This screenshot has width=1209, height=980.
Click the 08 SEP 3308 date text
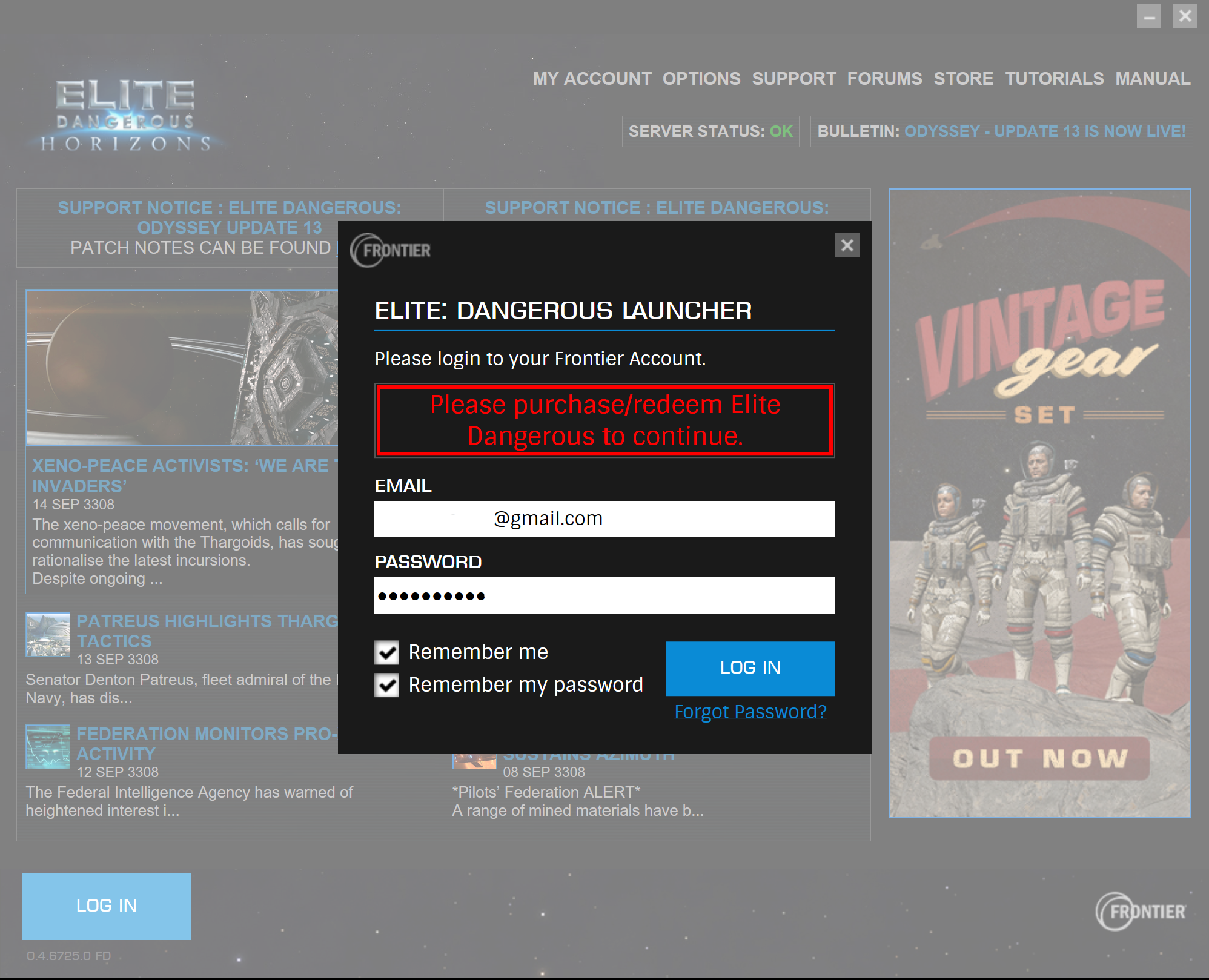pyautogui.click(x=544, y=772)
